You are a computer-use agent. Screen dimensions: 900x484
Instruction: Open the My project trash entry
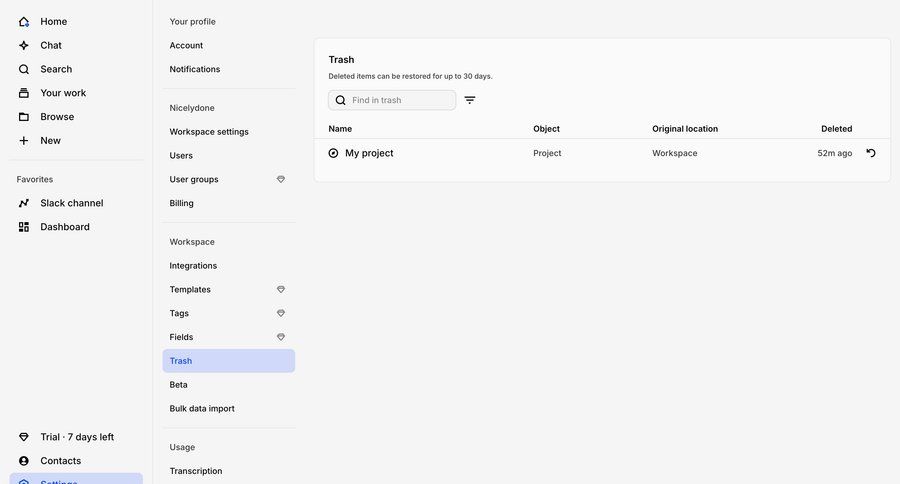(369, 153)
